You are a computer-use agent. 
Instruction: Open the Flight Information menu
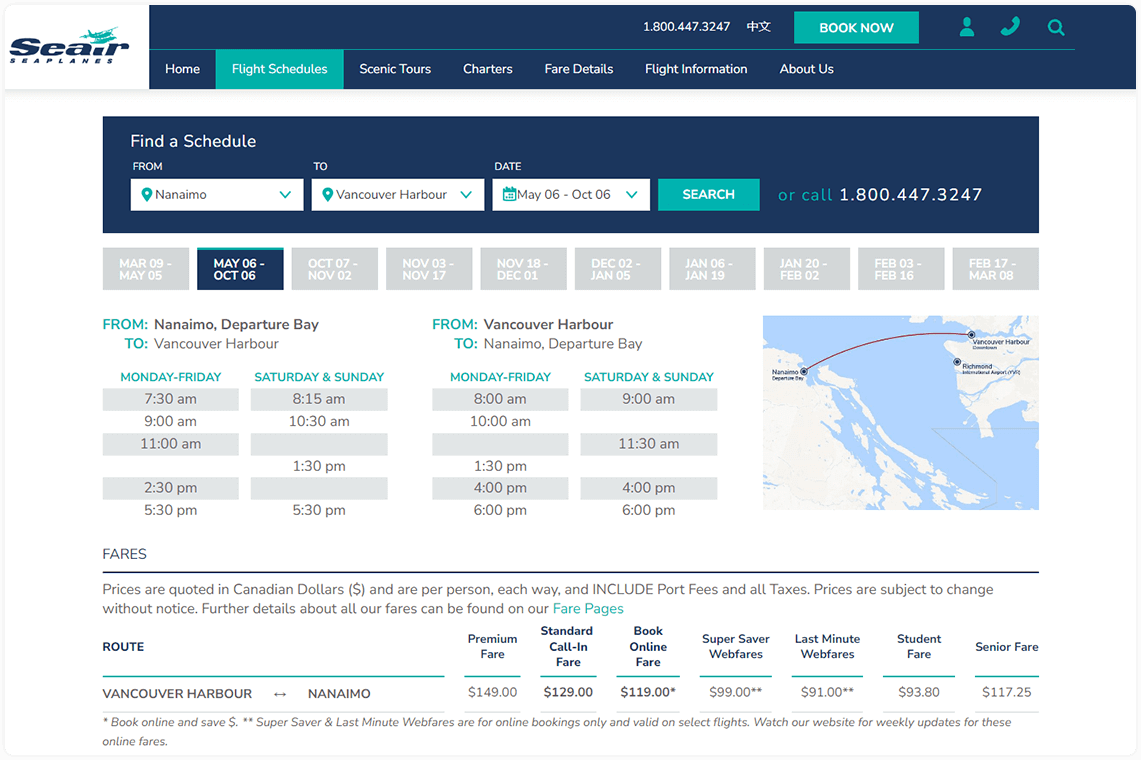click(696, 69)
